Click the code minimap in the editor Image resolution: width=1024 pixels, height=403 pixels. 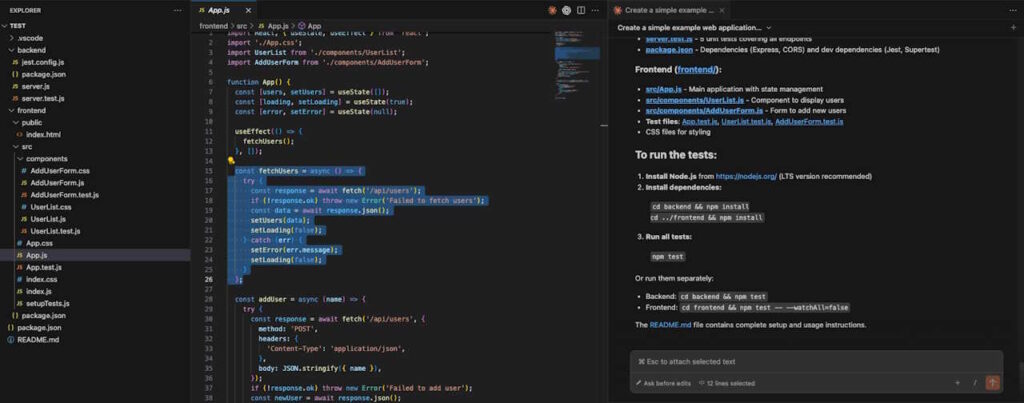(x=577, y=65)
